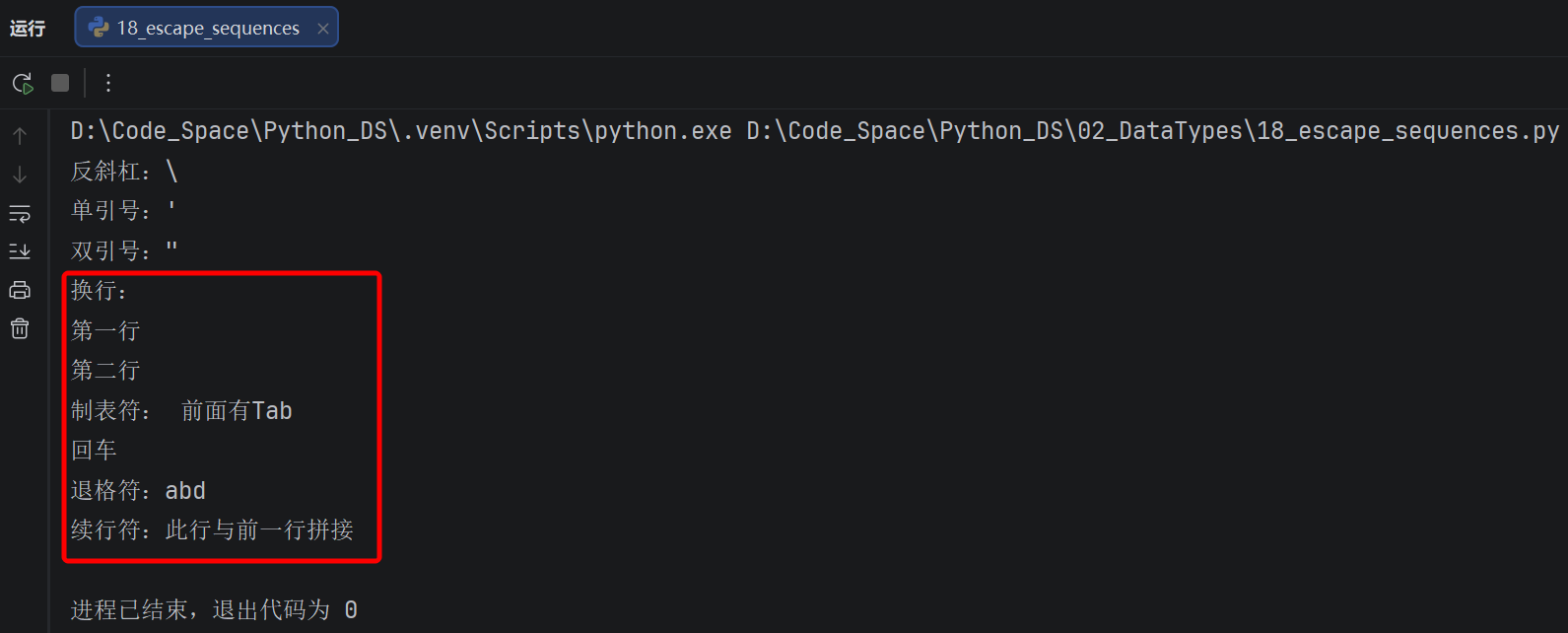
Task: Click the 反斜杠 output line
Action: pyautogui.click(x=124, y=172)
